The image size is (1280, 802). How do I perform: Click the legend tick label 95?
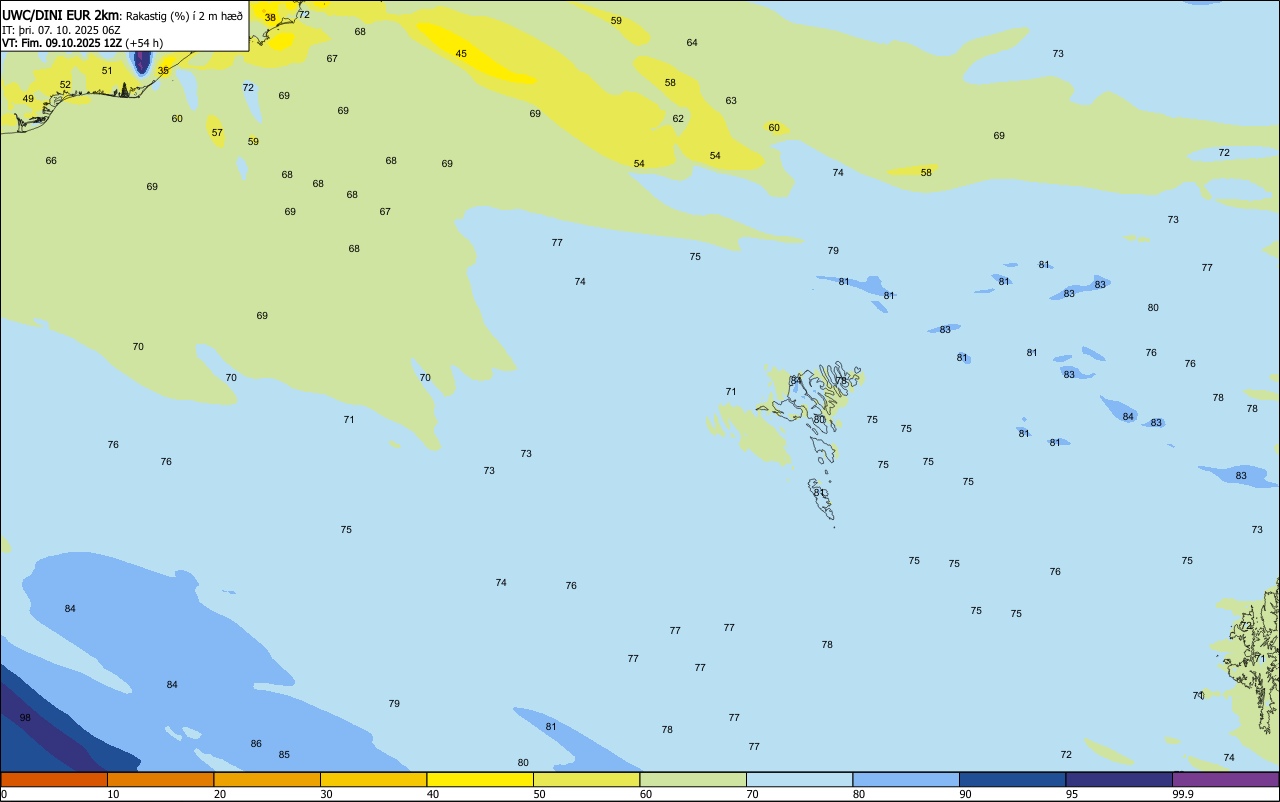coord(1072,794)
